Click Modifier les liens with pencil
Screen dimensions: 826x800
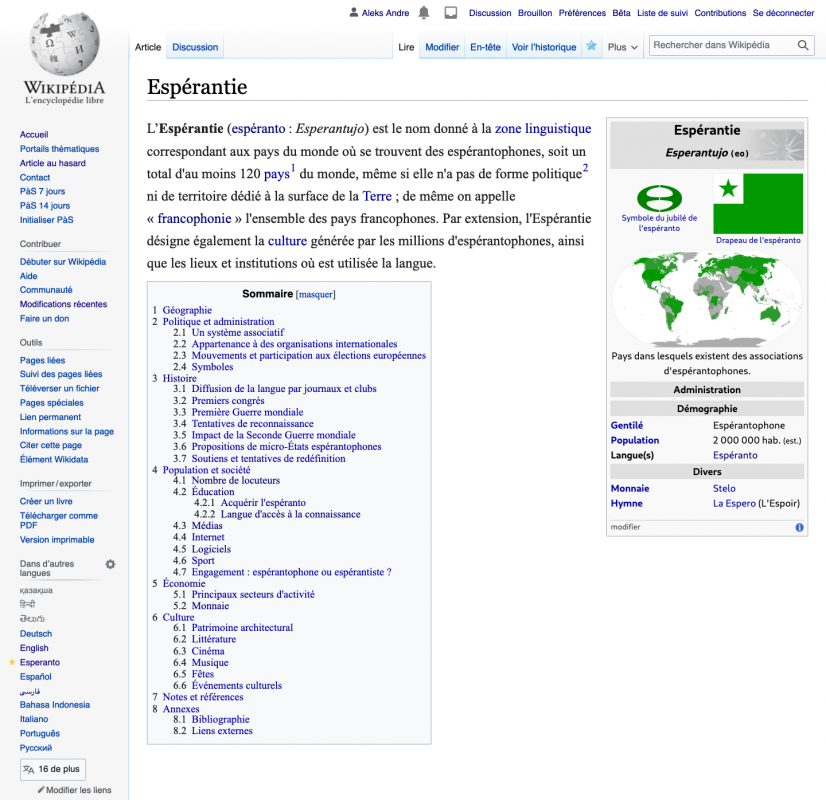click(74, 790)
